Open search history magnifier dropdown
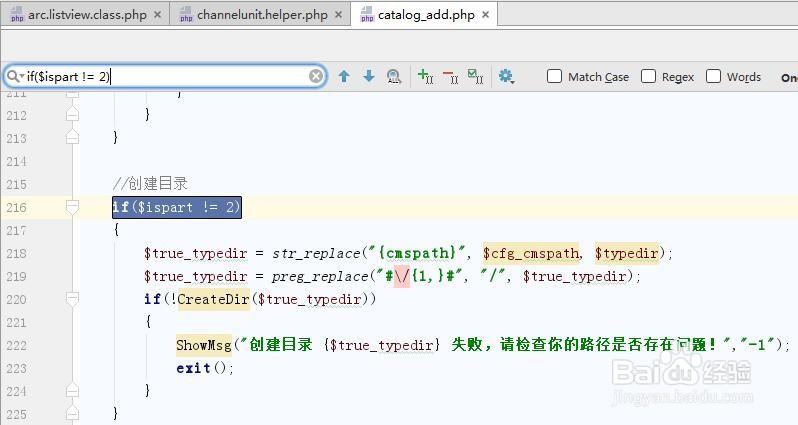The width and height of the screenshot is (798, 425). click(x=15, y=76)
